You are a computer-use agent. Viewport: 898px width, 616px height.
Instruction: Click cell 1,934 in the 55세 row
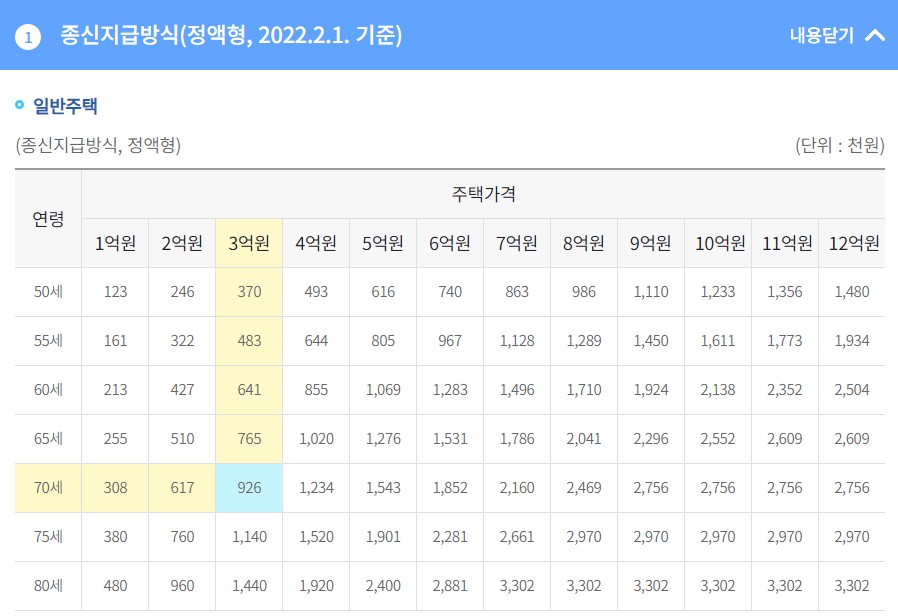click(852, 341)
